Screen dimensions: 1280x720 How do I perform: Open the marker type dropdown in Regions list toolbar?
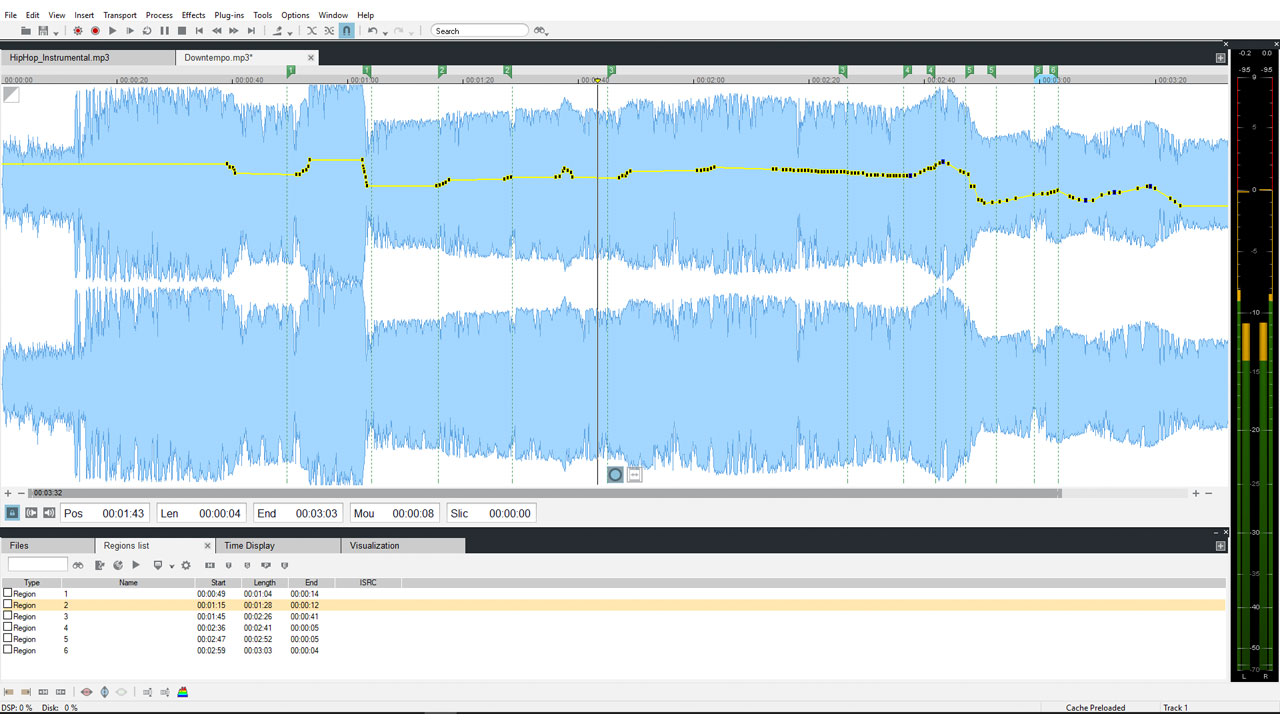point(172,565)
